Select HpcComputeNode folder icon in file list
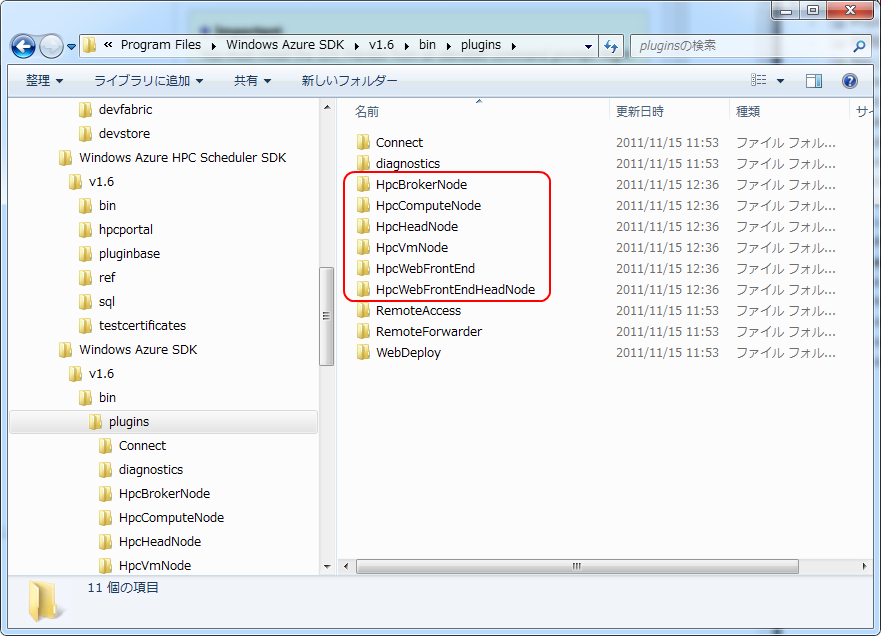The width and height of the screenshot is (881, 636). point(363,205)
